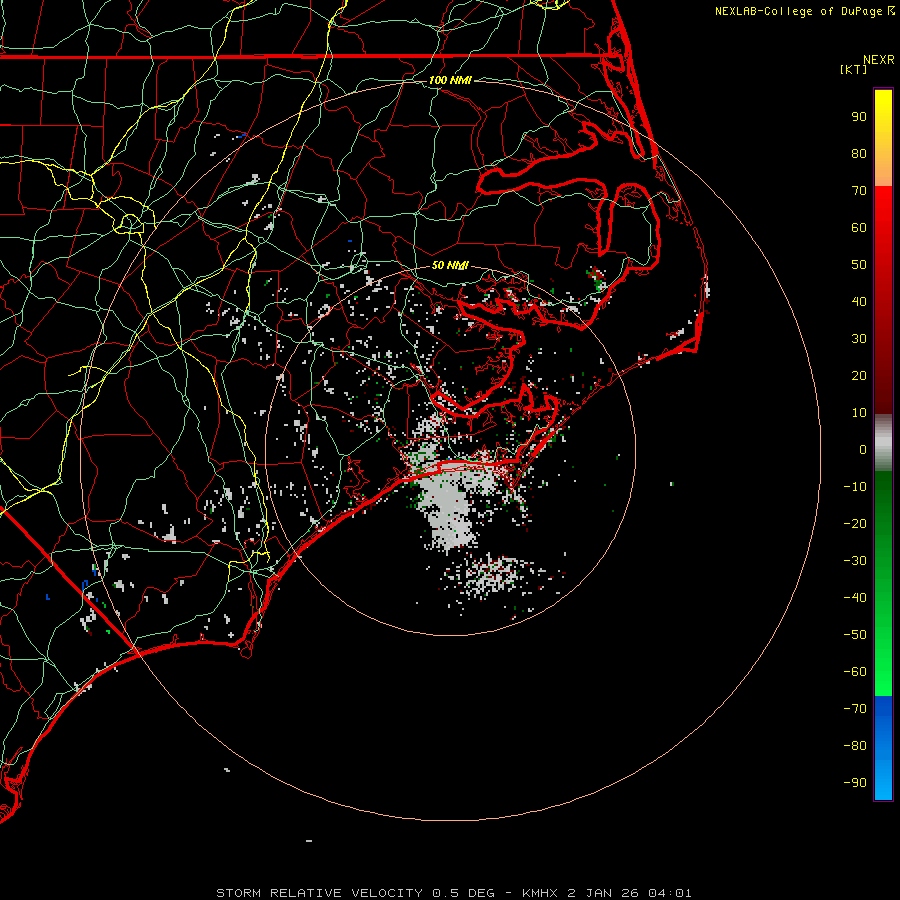
Task: Pick the -20 label on velocity scale
Action: coord(855,524)
